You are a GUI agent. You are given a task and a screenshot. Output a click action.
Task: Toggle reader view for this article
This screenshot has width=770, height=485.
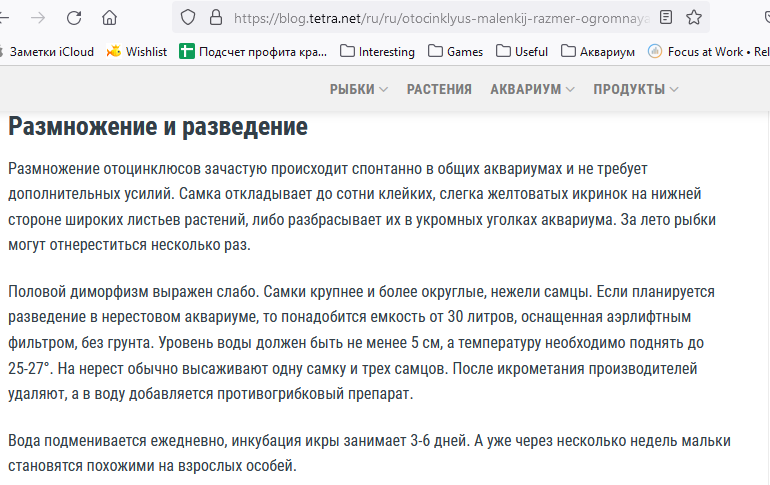[x=666, y=18]
